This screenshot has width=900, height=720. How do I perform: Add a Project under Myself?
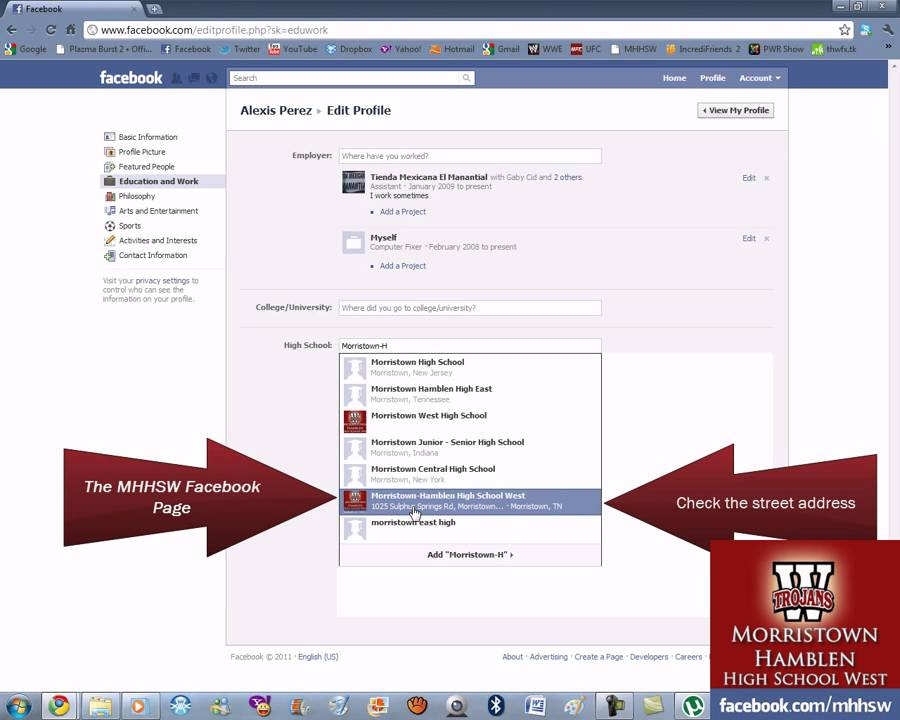[402, 266]
